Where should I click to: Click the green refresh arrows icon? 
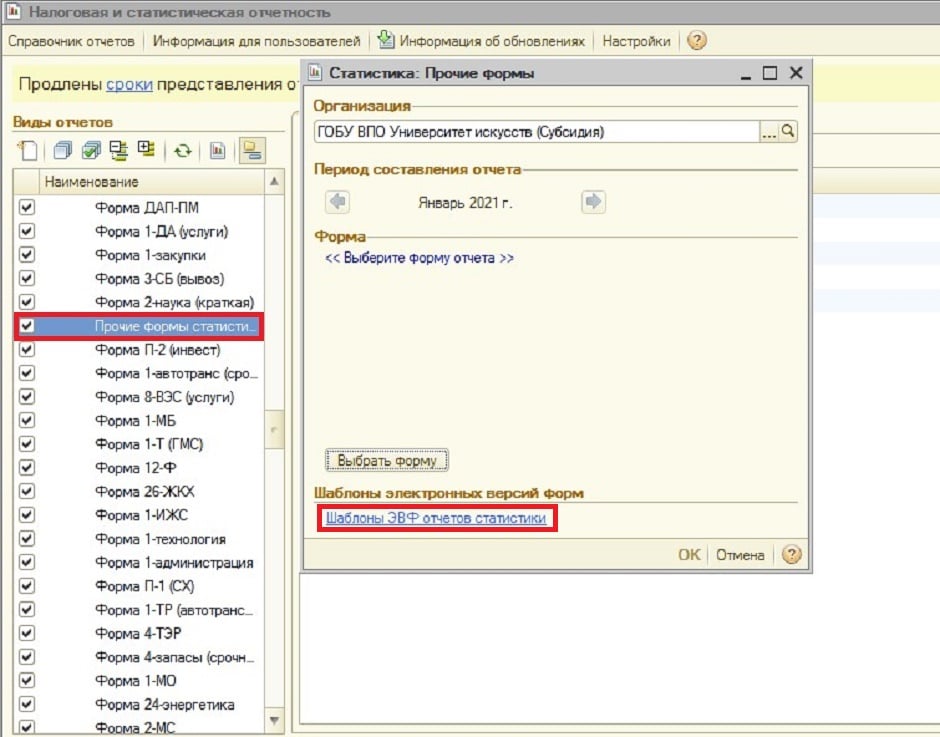[x=182, y=151]
